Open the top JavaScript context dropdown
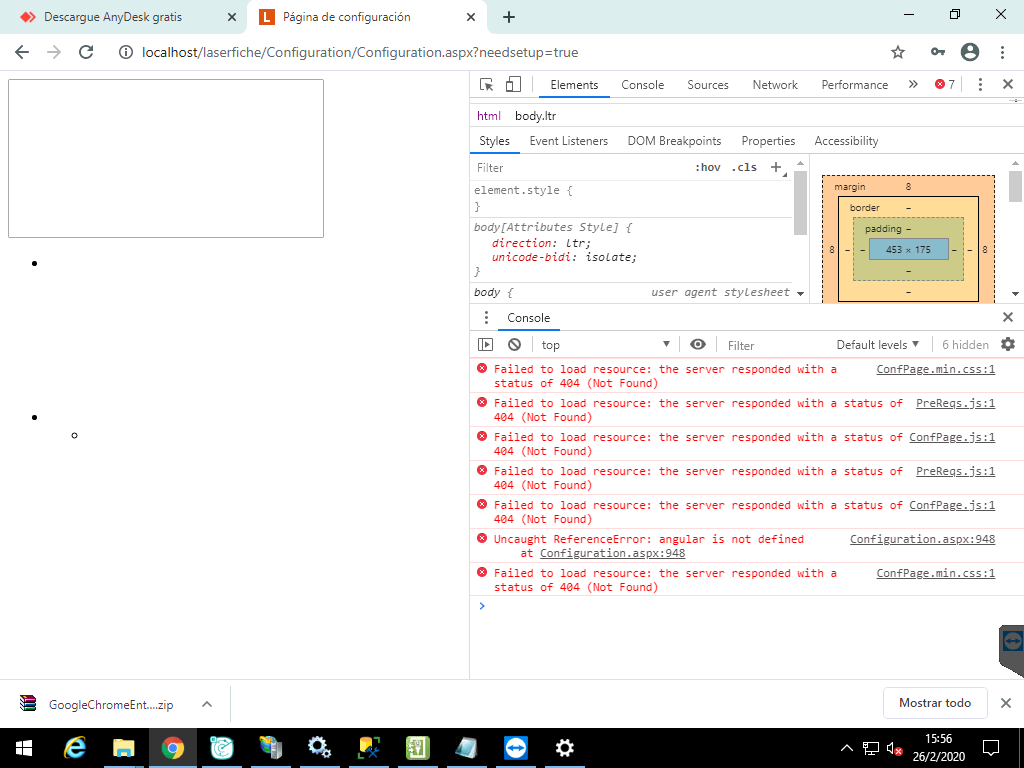This screenshot has height=768, width=1024. click(605, 345)
